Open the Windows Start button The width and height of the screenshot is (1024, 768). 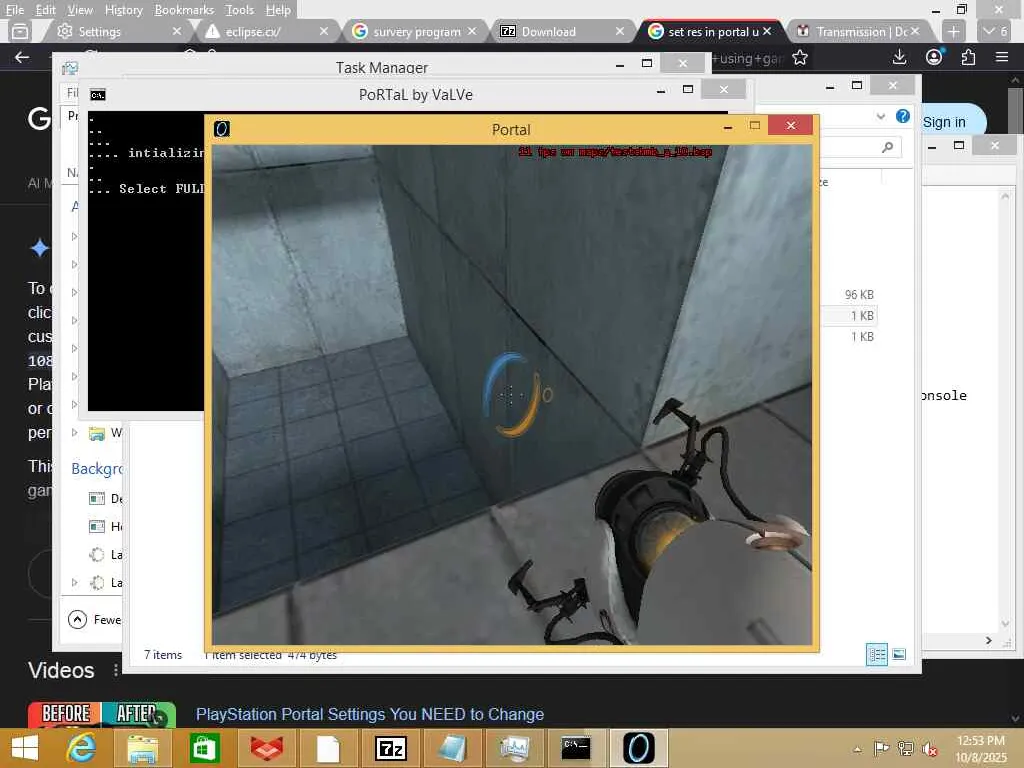25,748
